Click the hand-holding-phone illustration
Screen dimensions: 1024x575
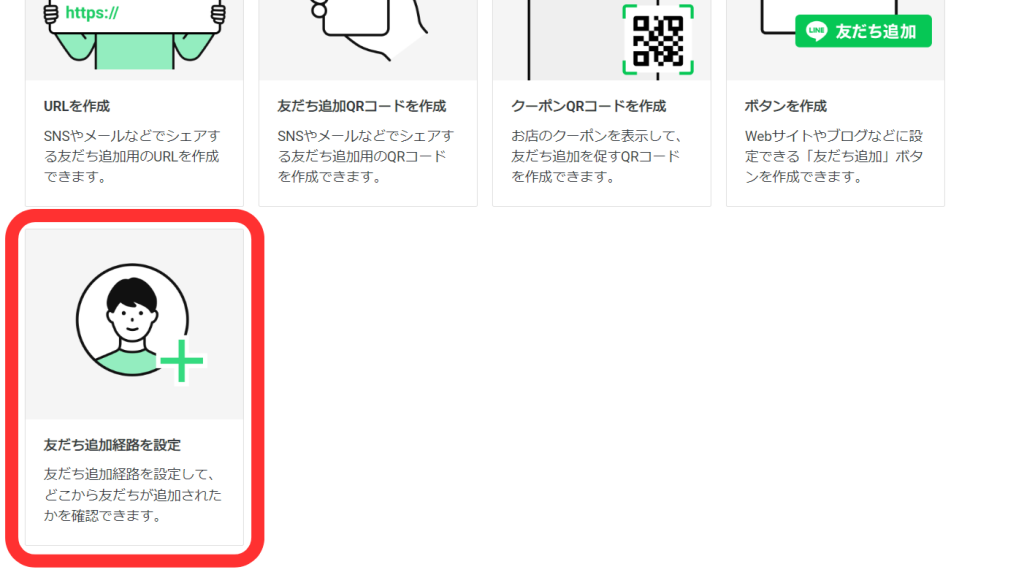368,29
